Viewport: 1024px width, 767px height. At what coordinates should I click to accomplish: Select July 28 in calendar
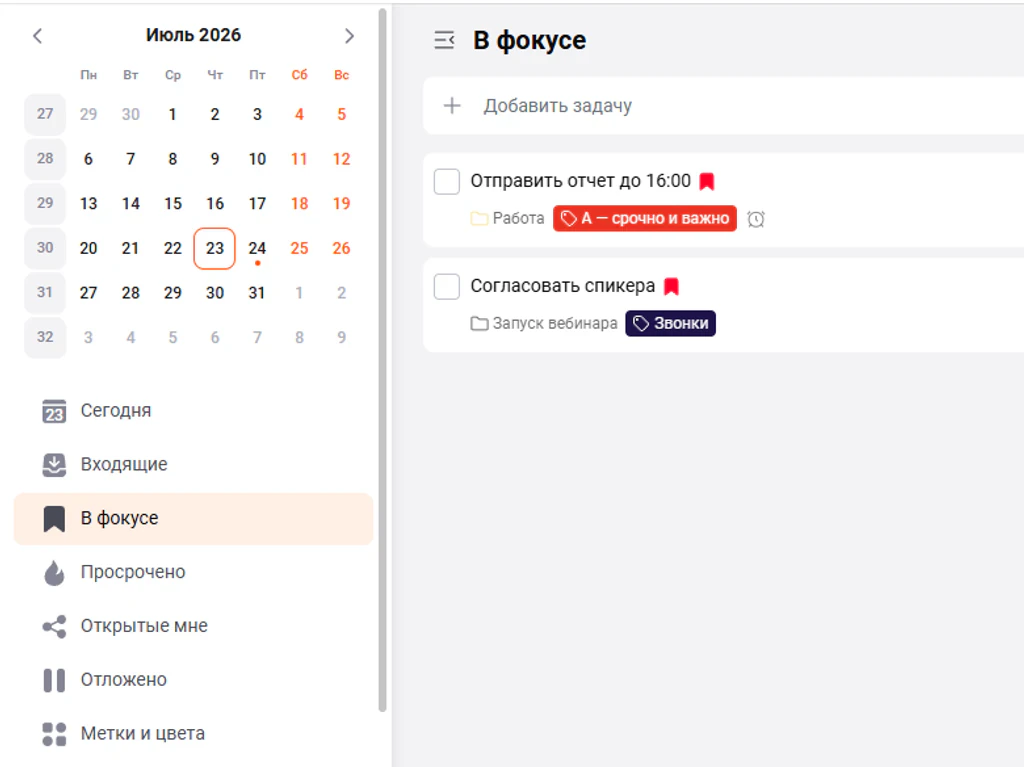(x=131, y=293)
